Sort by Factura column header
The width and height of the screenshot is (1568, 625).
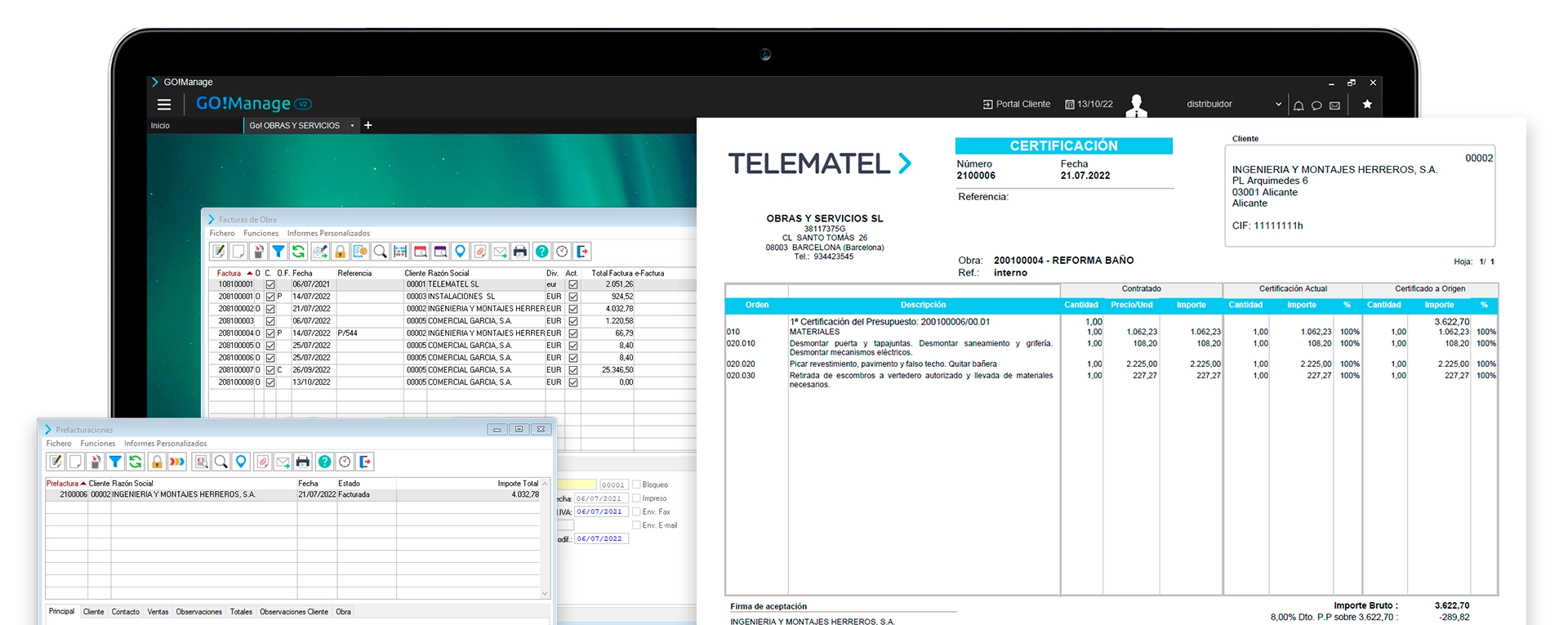pyautogui.click(x=234, y=273)
